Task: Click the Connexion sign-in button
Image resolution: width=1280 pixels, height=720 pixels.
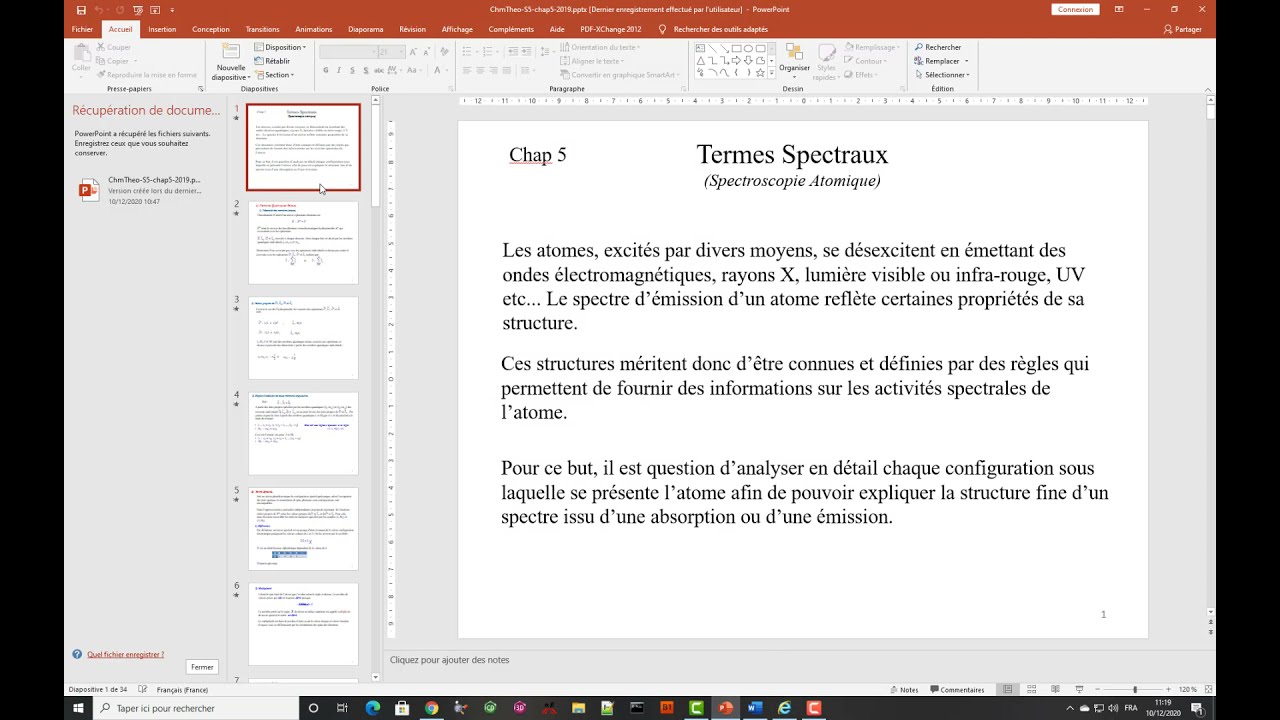Action: click(1075, 9)
